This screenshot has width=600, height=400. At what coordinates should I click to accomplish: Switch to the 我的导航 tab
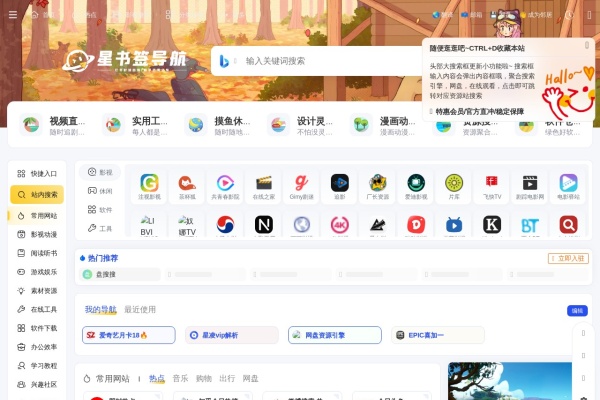point(100,309)
